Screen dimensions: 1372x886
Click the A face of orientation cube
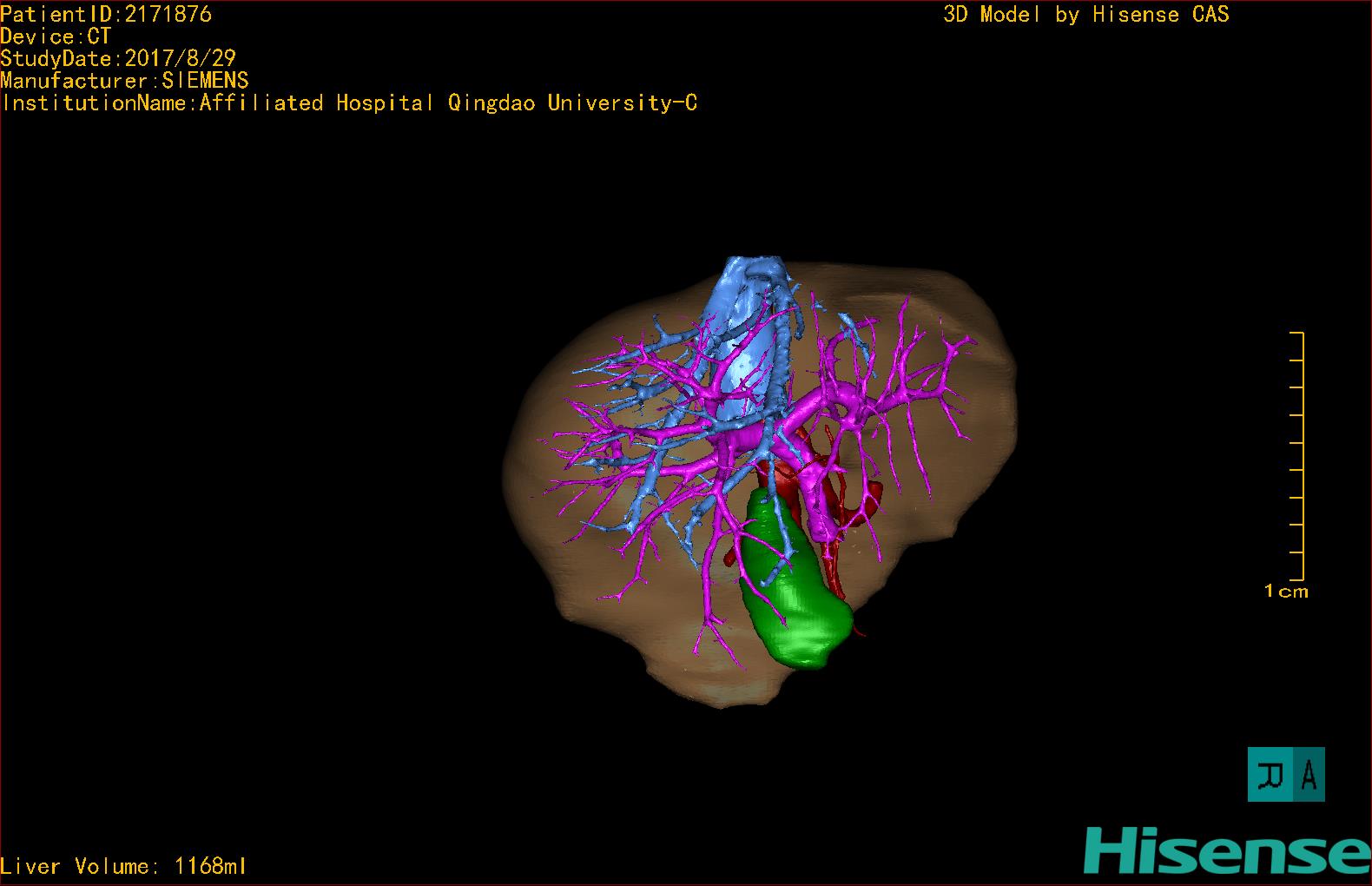coord(1309,774)
